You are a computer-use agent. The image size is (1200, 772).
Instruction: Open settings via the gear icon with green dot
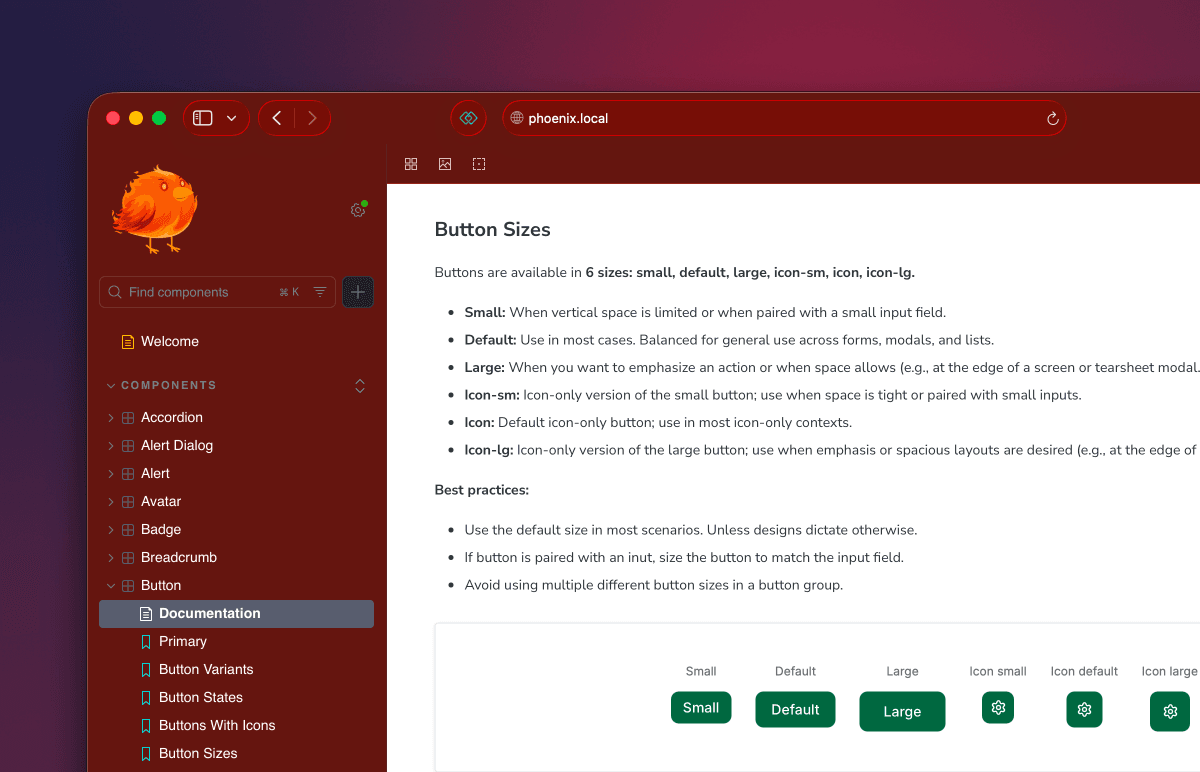(358, 210)
